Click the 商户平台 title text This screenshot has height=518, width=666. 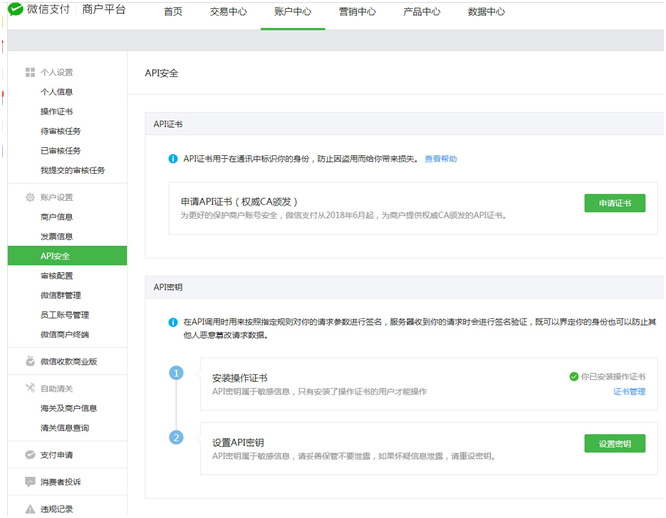point(104,9)
